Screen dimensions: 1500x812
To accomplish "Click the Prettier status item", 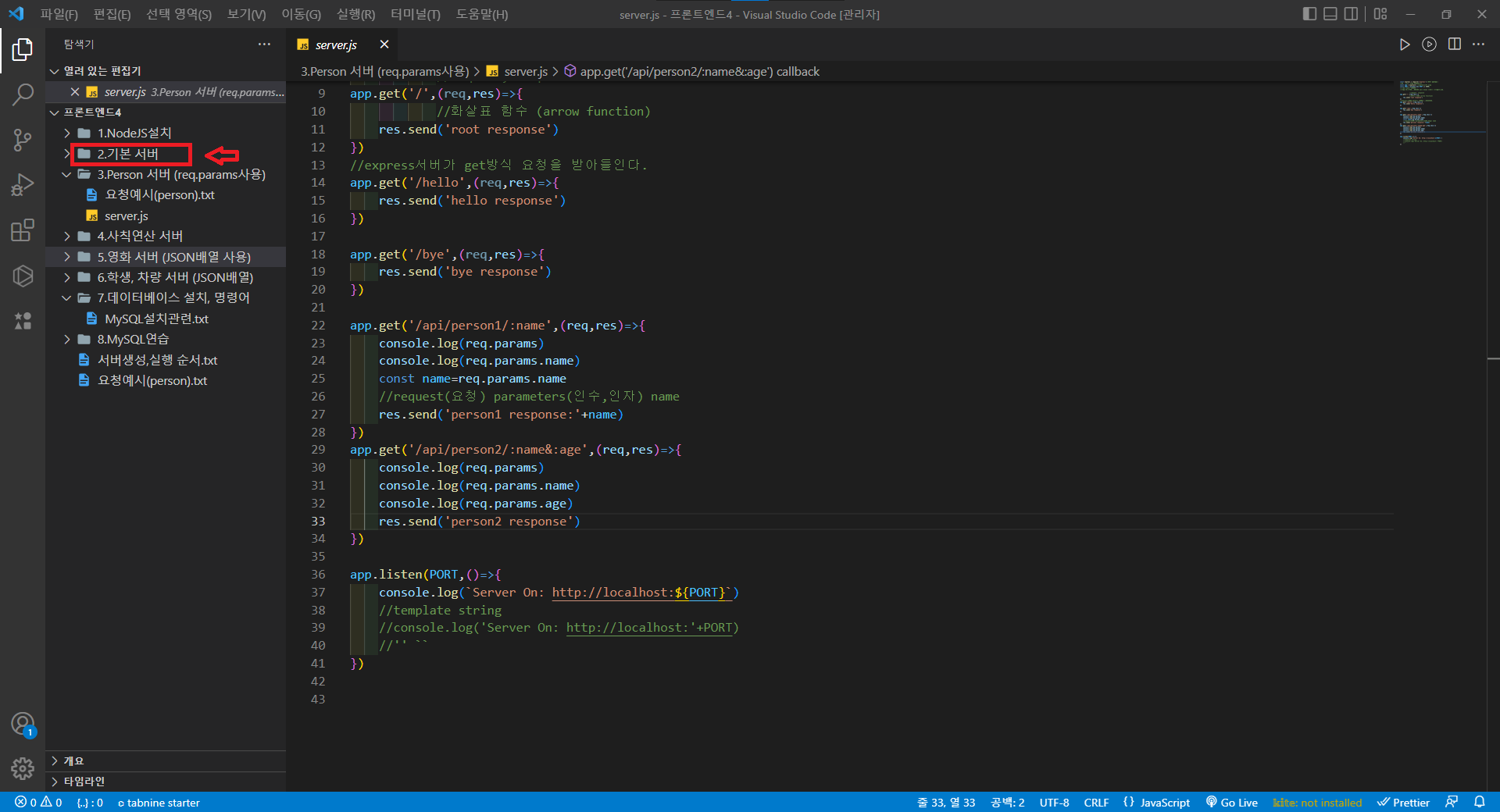I will 1403,803.
